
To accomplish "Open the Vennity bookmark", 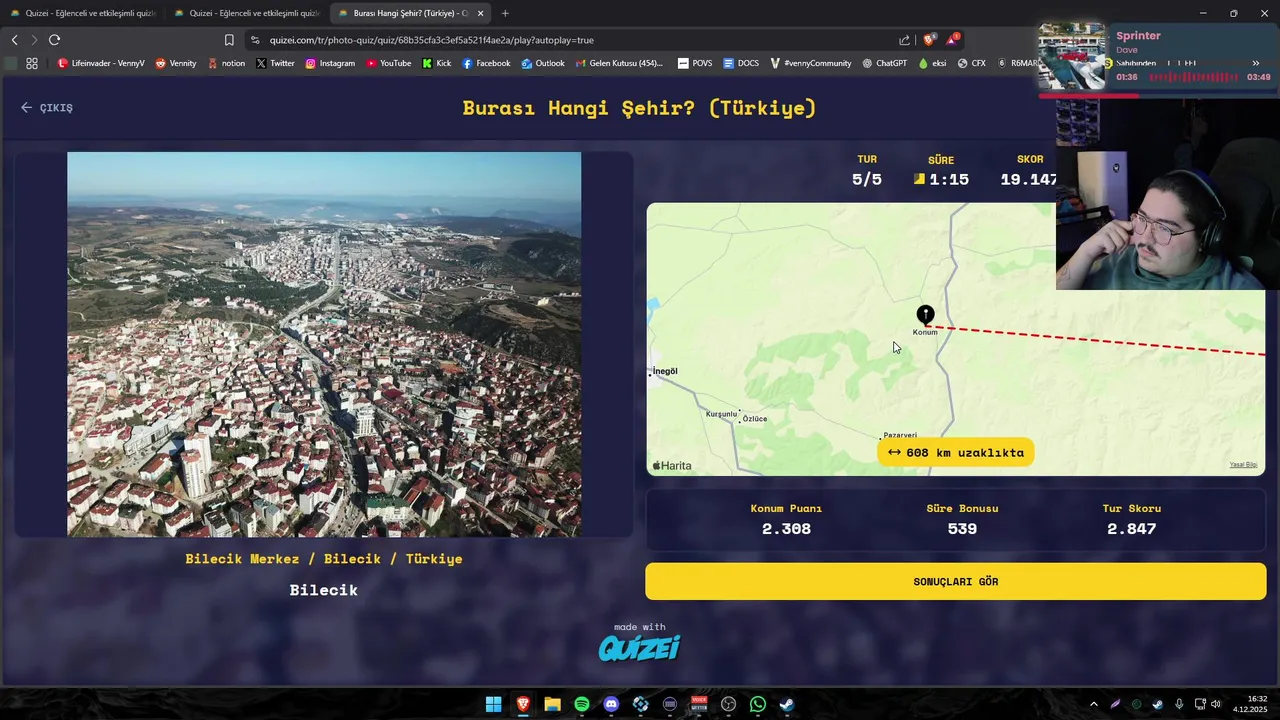I will pyautogui.click(x=176, y=63).
